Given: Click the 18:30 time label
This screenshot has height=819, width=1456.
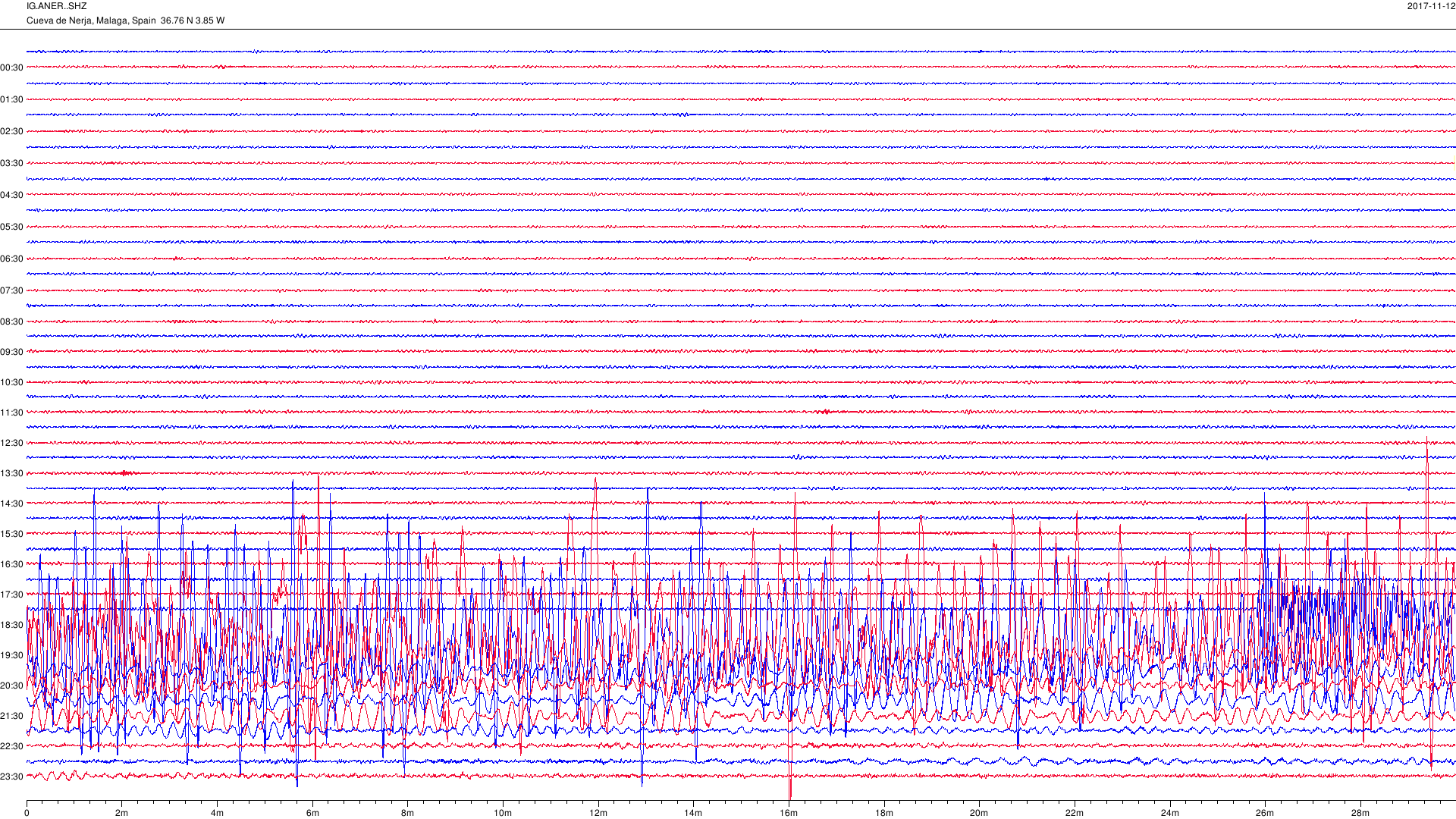Looking at the screenshot, I should [x=12, y=625].
